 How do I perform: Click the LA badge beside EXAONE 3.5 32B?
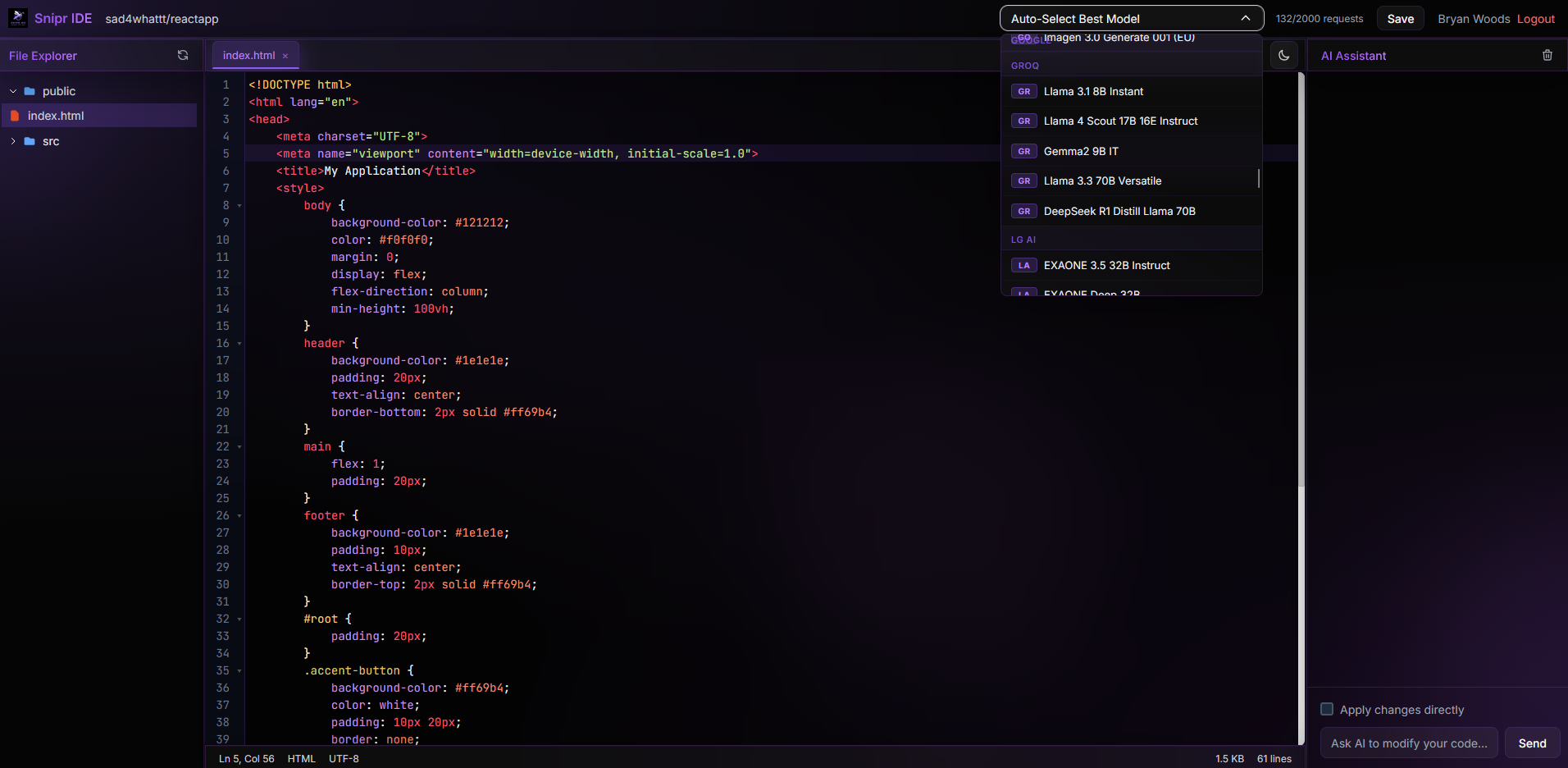(1023, 265)
